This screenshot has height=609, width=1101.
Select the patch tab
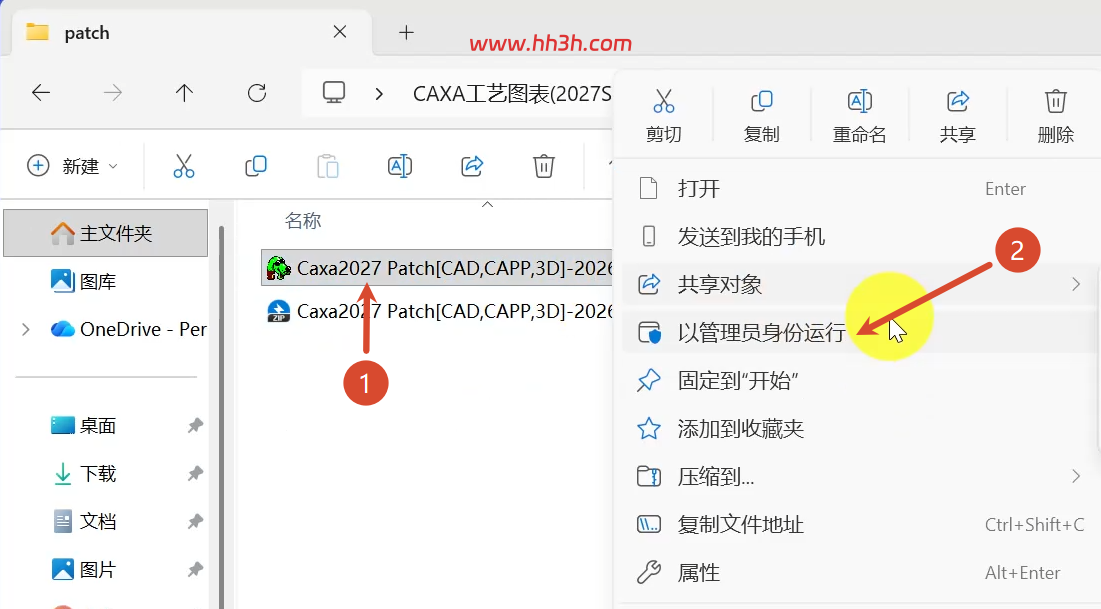pos(191,33)
